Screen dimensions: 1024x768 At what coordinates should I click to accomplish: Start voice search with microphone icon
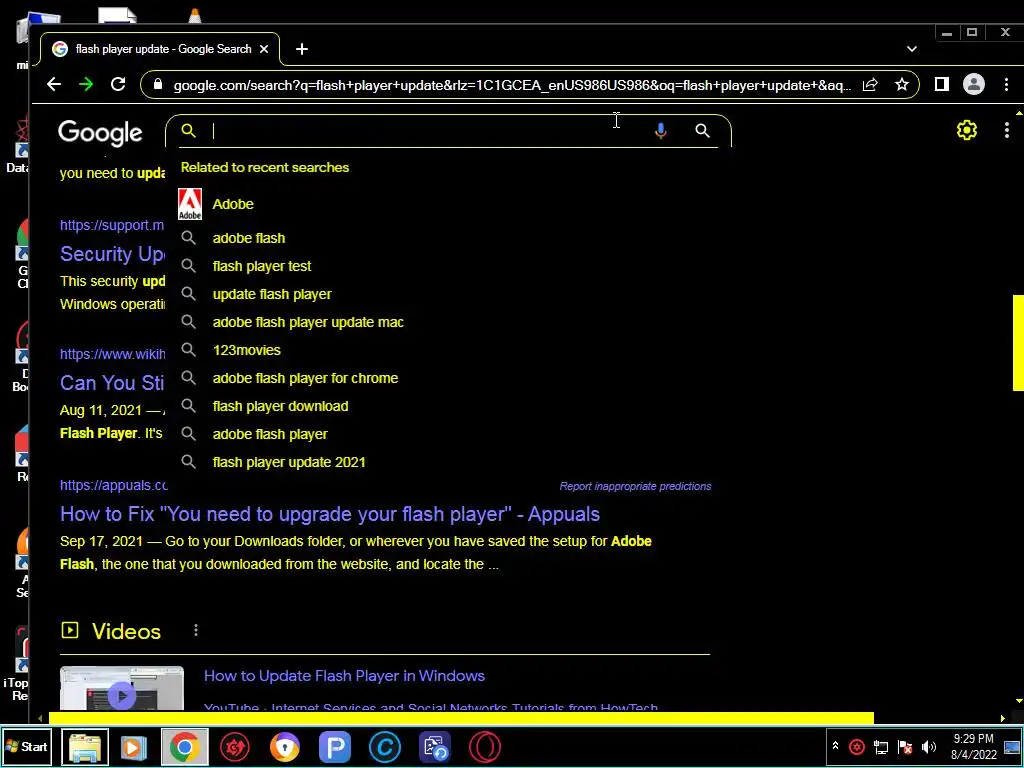[x=660, y=131]
